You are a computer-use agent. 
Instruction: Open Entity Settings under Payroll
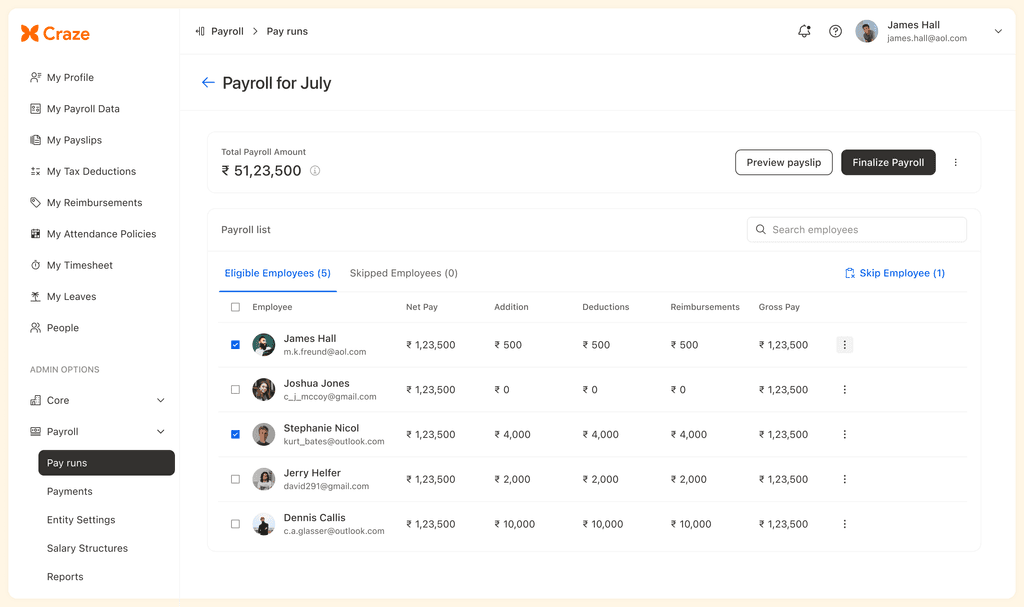point(81,520)
